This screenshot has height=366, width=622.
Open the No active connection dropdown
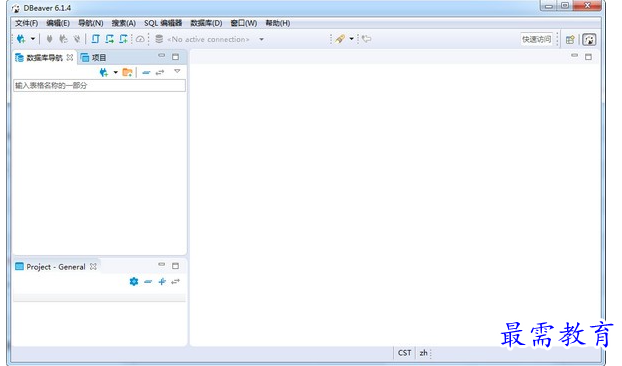(261, 39)
